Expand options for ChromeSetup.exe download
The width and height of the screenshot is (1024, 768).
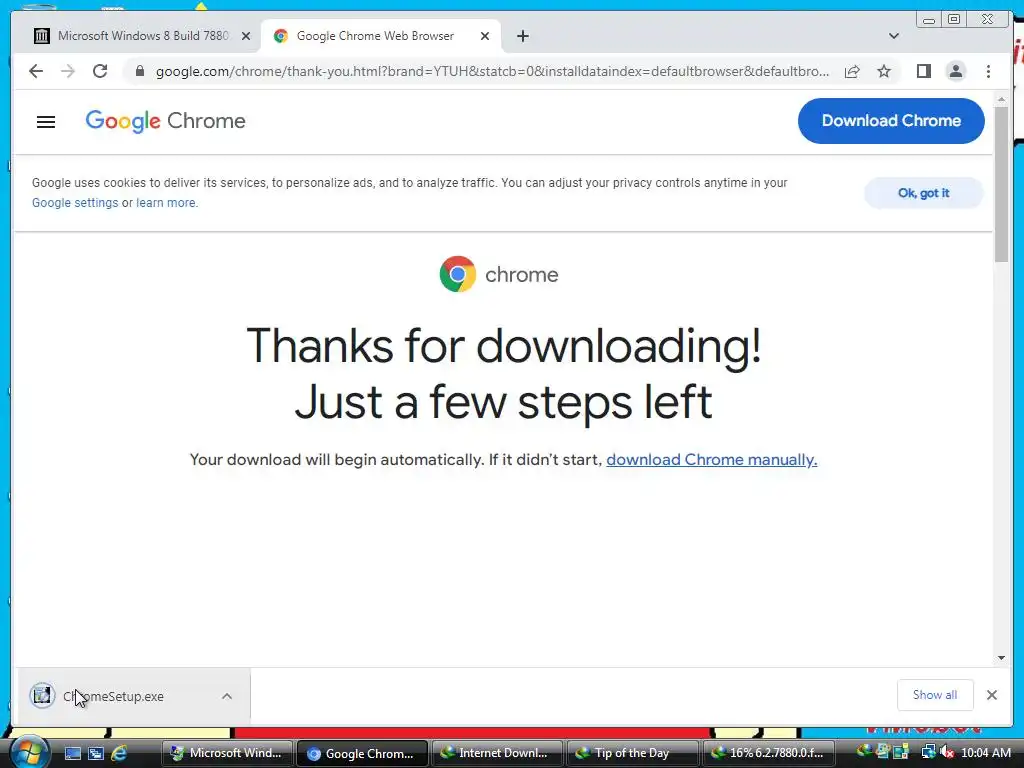tap(227, 696)
